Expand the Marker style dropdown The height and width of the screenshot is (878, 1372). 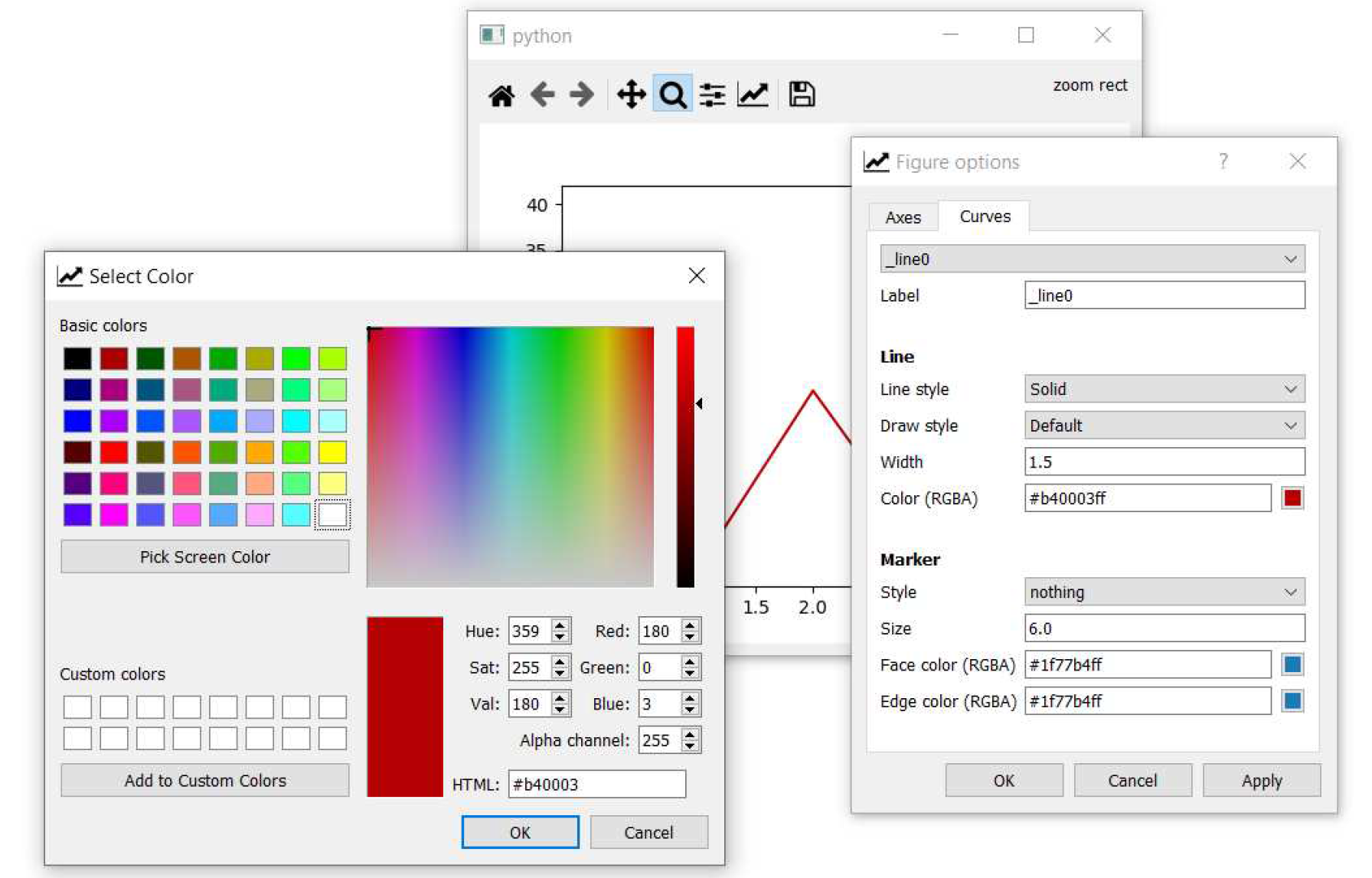[x=1164, y=592]
